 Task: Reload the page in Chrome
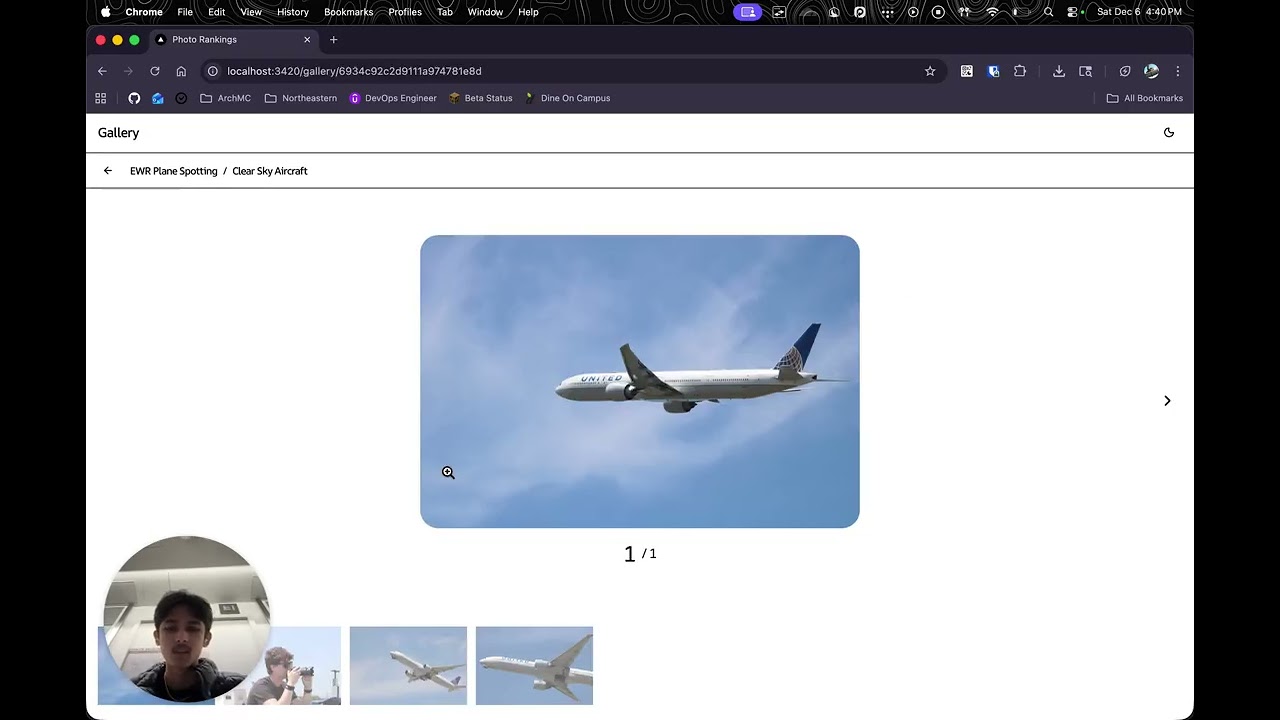(155, 71)
